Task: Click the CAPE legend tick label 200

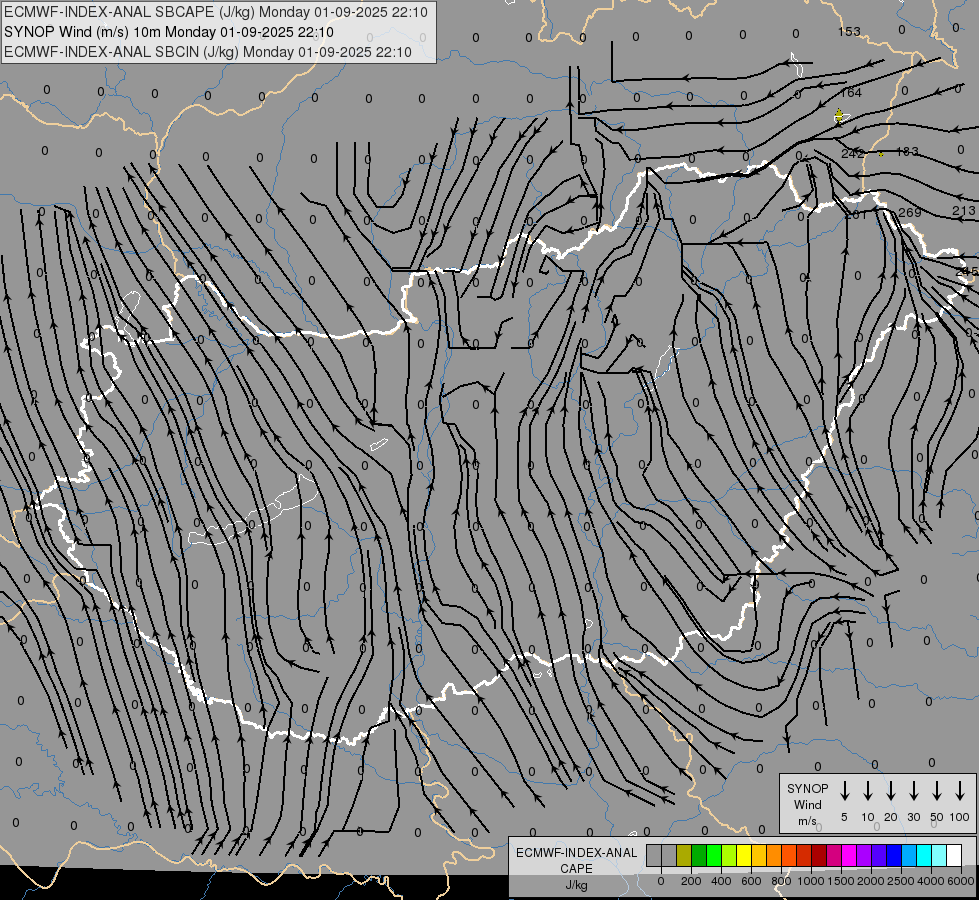Action: (691, 881)
